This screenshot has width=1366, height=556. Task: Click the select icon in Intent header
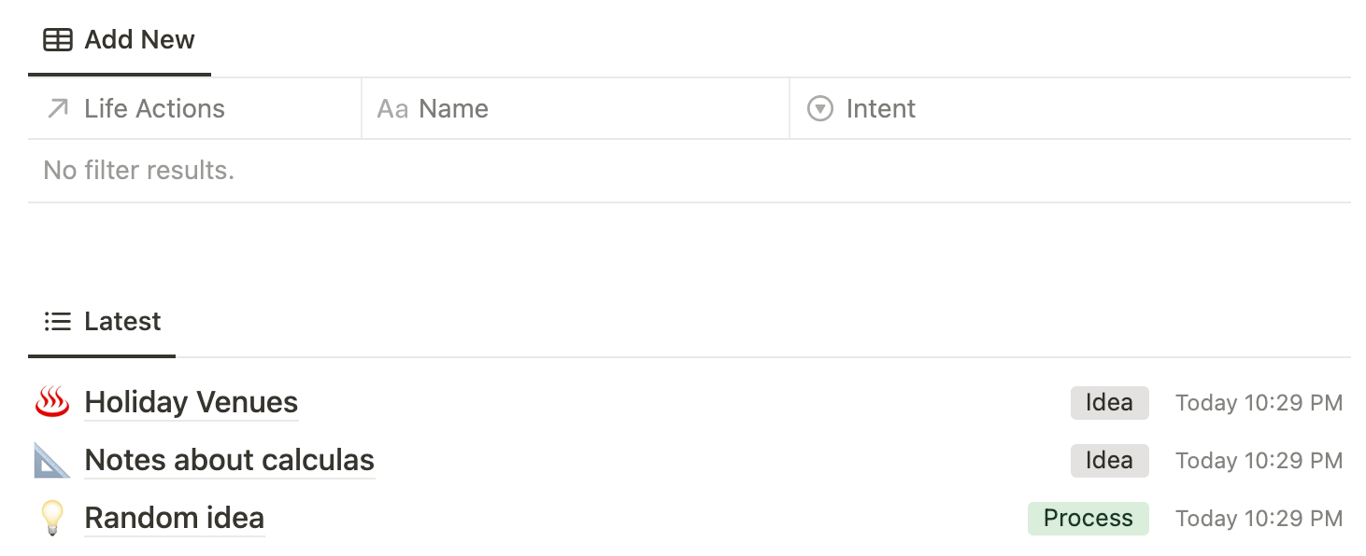820,109
